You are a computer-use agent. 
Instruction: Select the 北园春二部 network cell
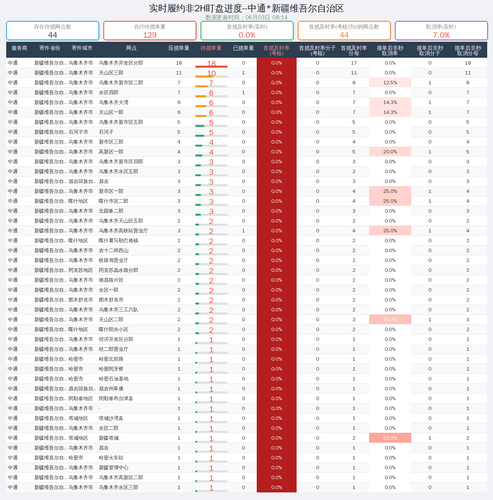(x=111, y=211)
